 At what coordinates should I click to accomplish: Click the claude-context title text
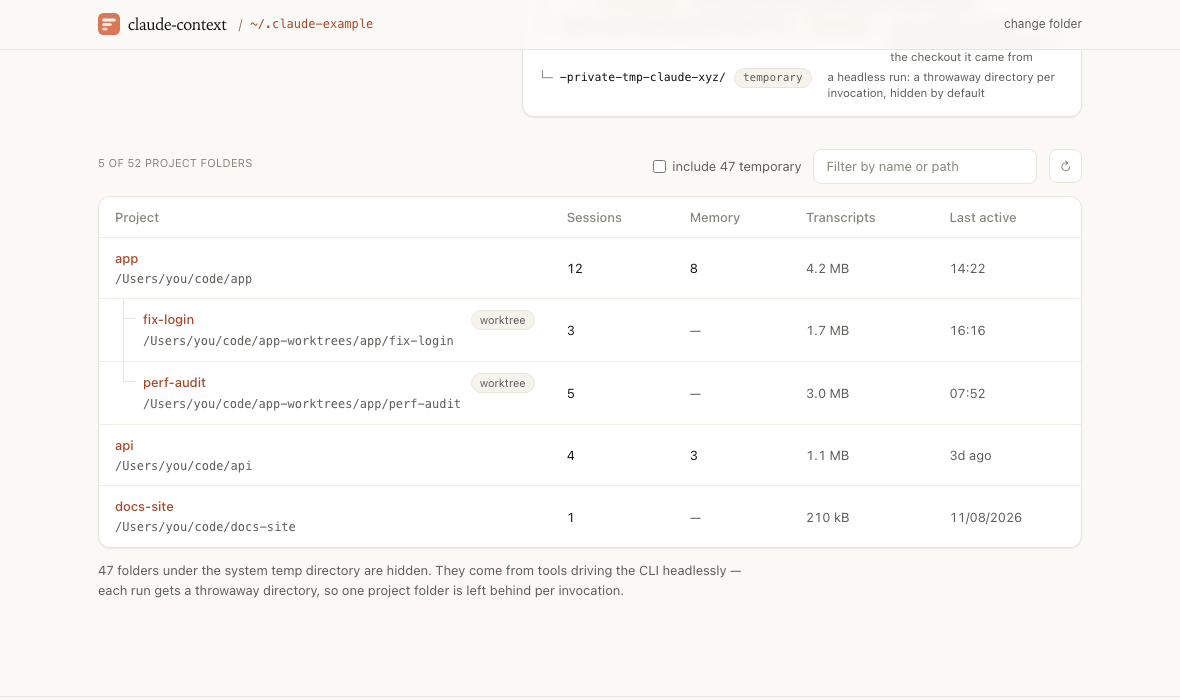(177, 24)
